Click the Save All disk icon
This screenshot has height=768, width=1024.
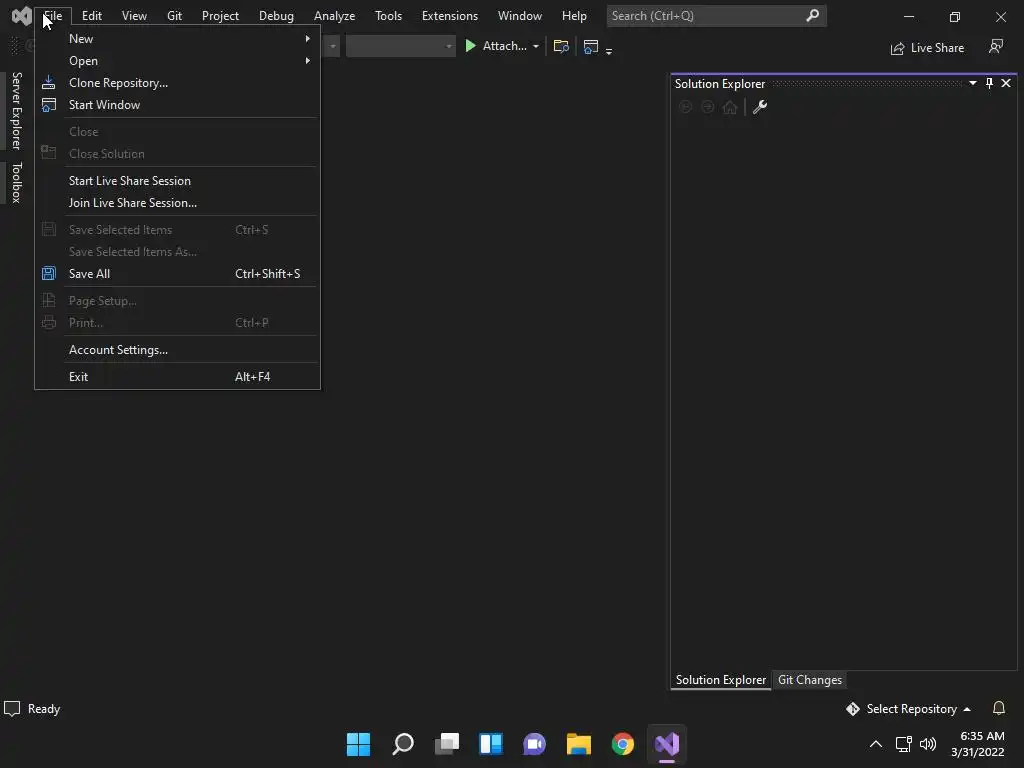pyautogui.click(x=48, y=274)
